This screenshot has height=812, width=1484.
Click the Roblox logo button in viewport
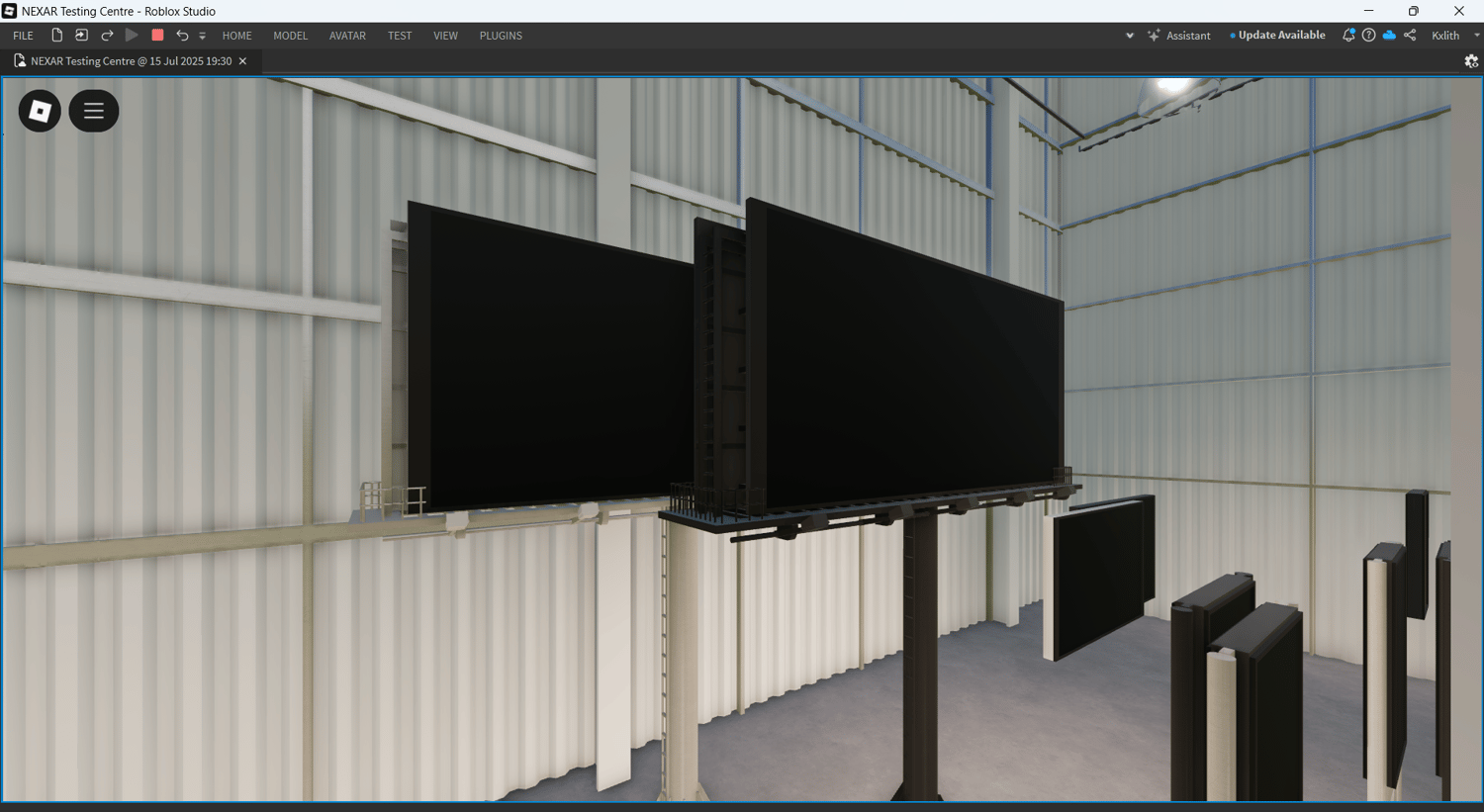[40, 111]
